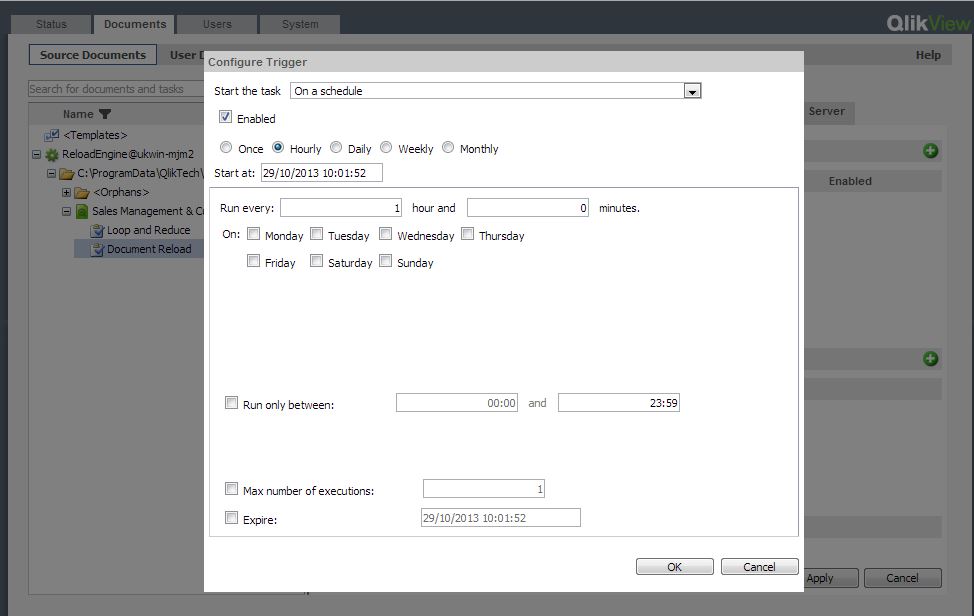
Task: Collapse the ReloadEngine tree node
Action: pos(37,155)
